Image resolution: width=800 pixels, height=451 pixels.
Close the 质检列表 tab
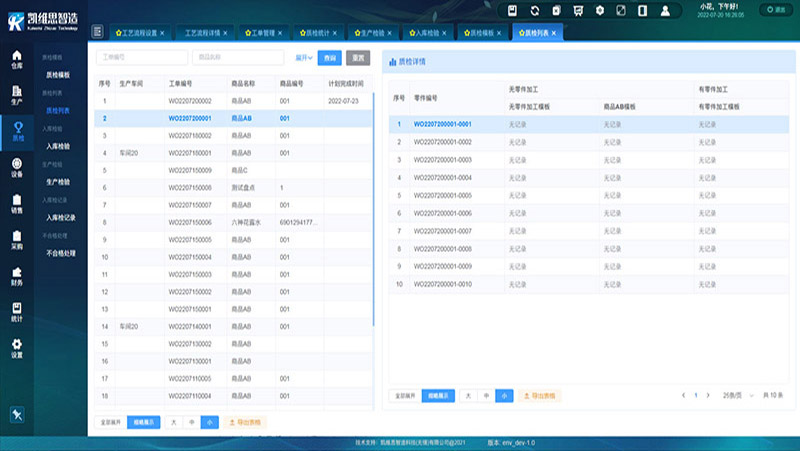tap(554, 33)
